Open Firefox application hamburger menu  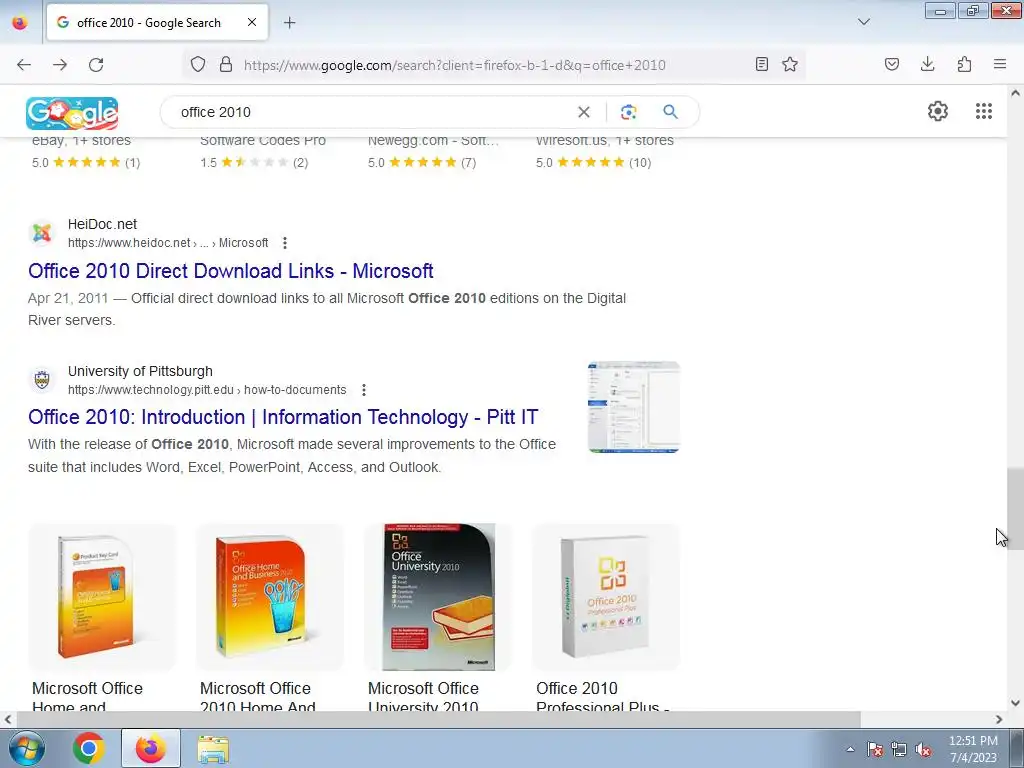[1000, 64]
